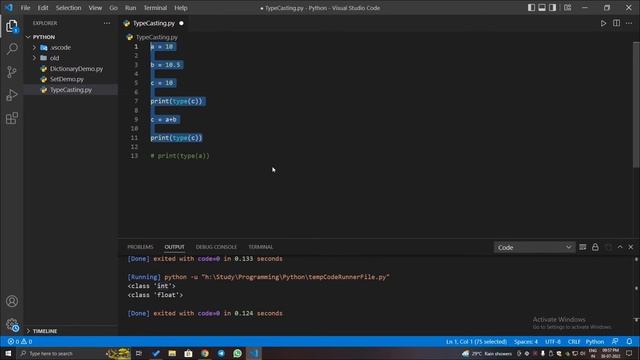Close the bottom panel
The height and width of the screenshot is (360, 640).
coord(631,247)
